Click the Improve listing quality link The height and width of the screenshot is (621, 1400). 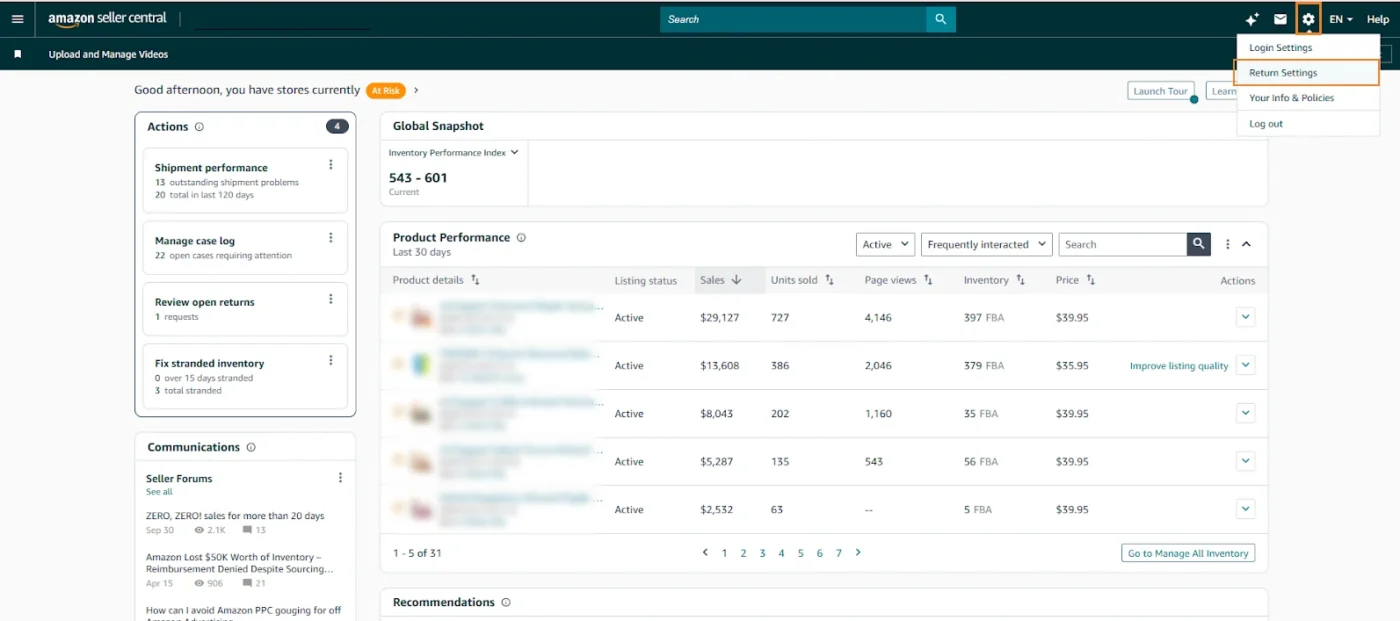(1178, 366)
